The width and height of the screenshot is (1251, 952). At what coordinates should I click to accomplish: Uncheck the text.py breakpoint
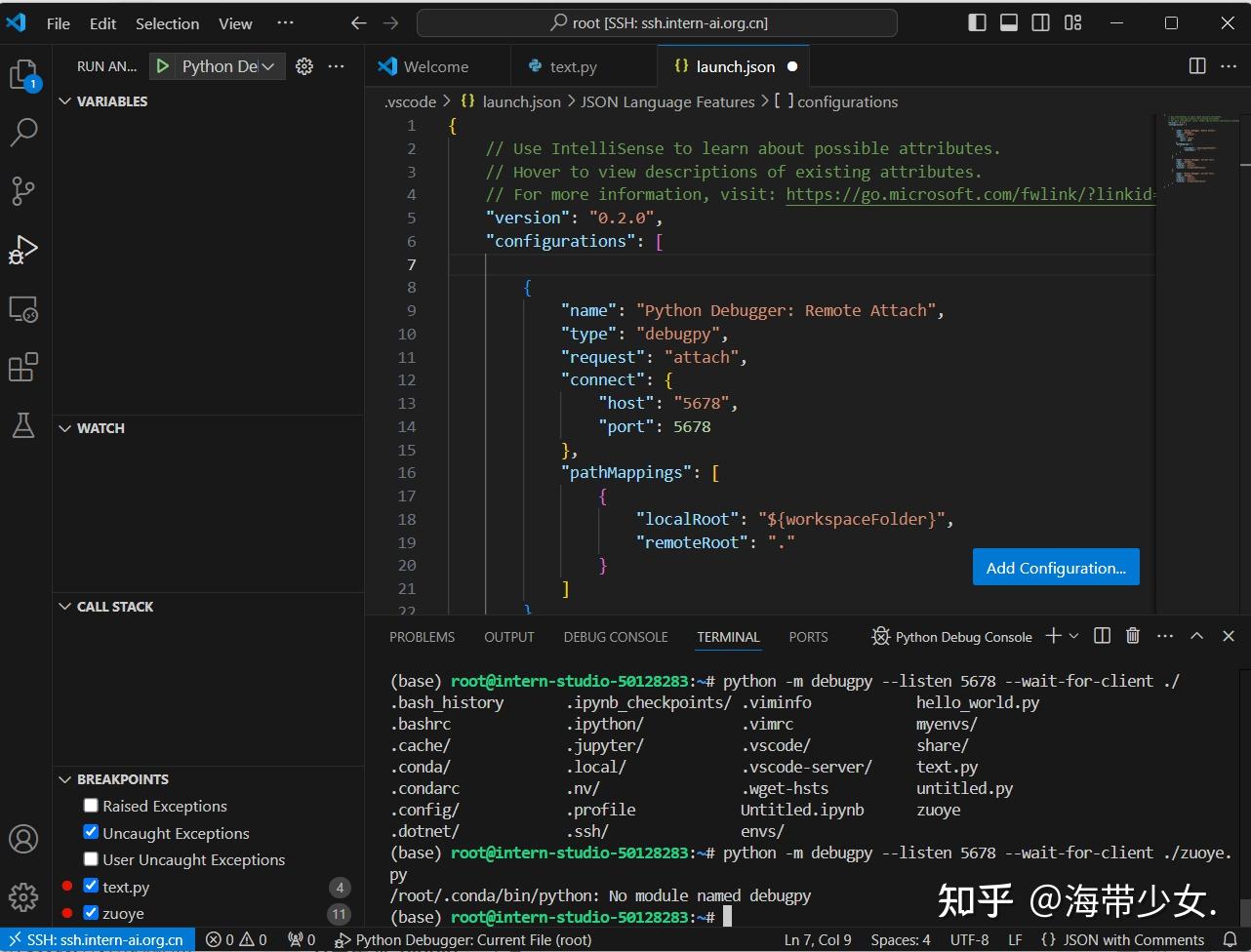click(x=91, y=887)
